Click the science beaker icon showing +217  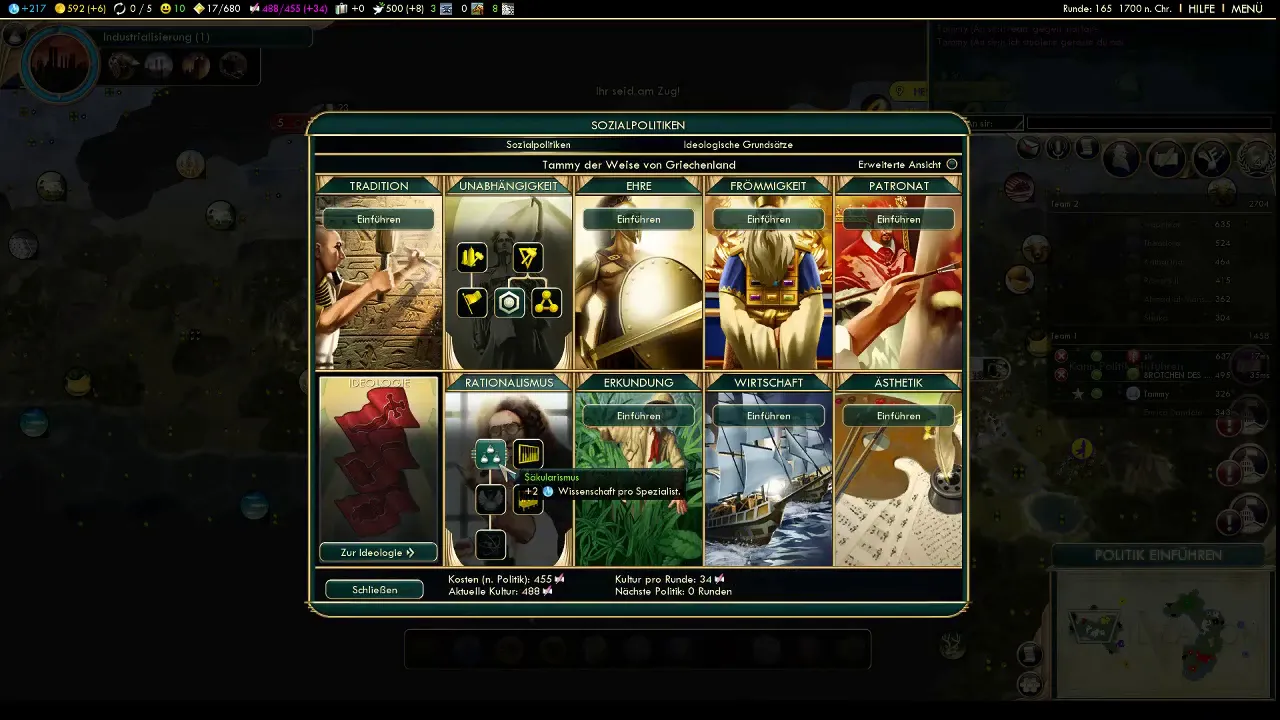[x=14, y=9]
